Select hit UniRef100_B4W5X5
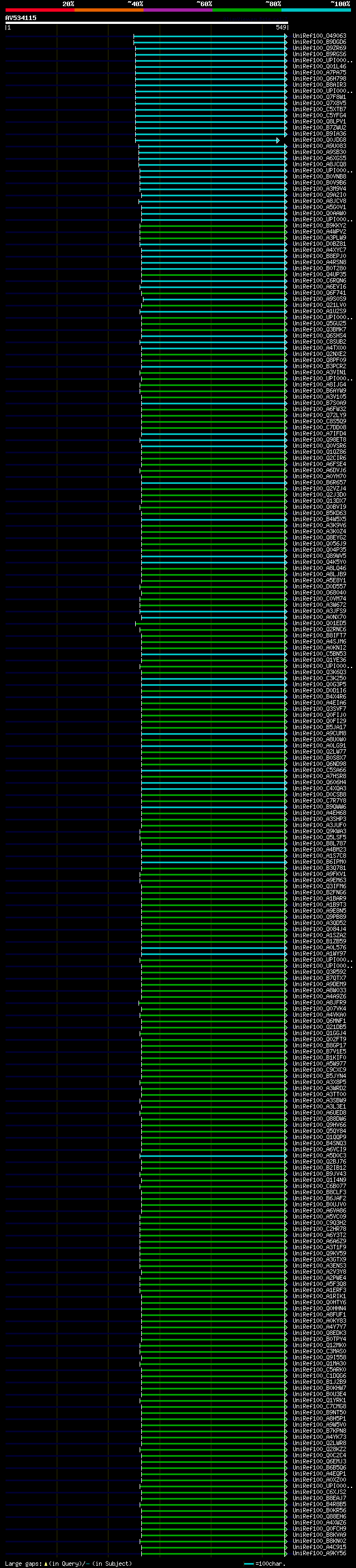The image size is (356, 1568). pos(319,519)
